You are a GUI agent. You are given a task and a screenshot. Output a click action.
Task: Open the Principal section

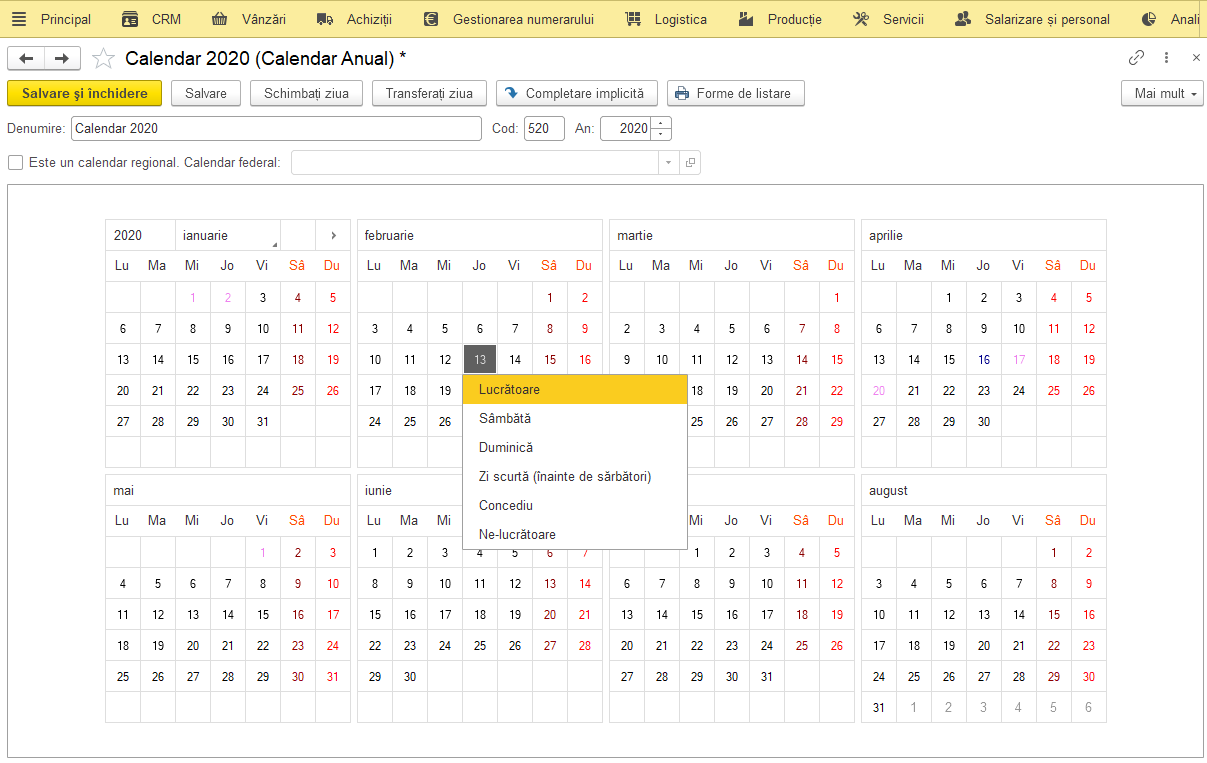[66, 19]
